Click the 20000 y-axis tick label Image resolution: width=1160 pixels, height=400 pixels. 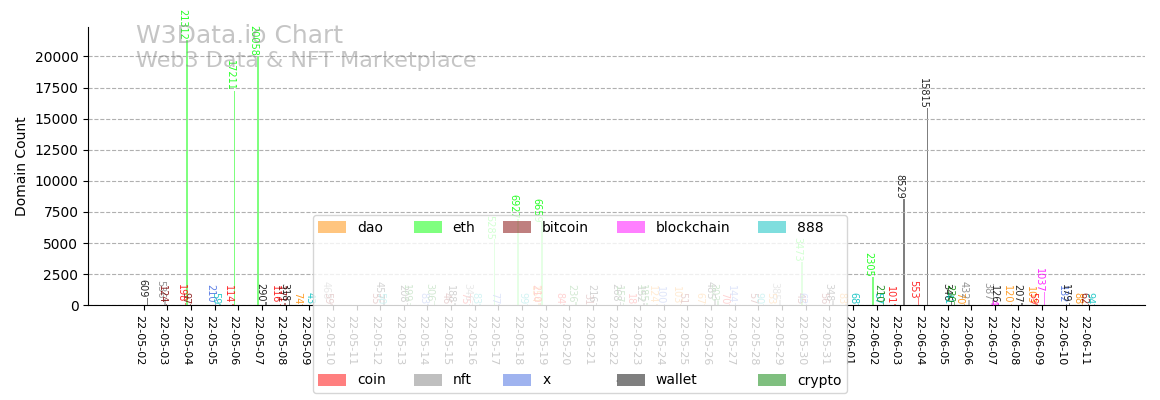pos(57,57)
